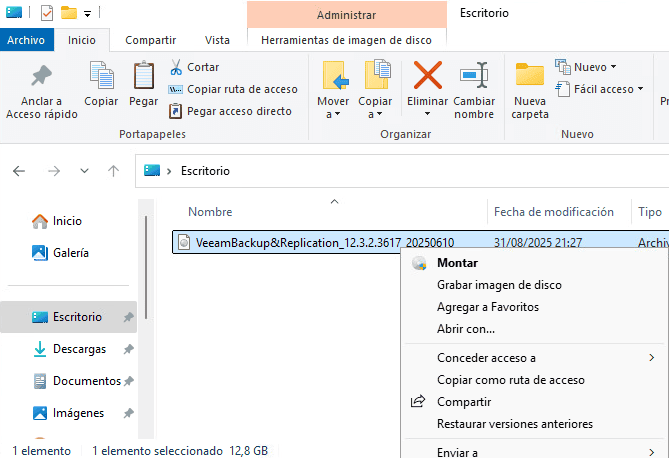Open the Archivo tab
The height and width of the screenshot is (458, 669).
(26, 40)
